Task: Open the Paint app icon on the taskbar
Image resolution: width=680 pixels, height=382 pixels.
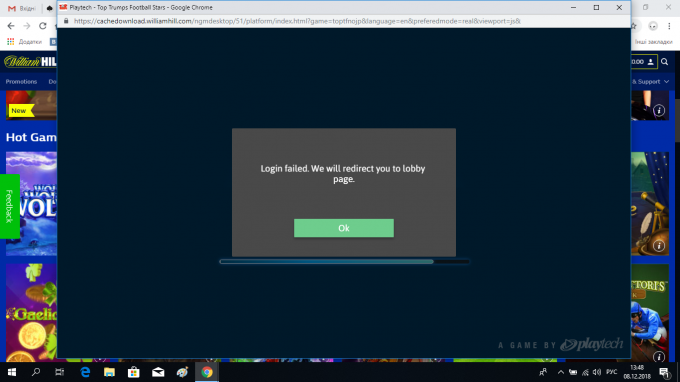Action: pyautogui.click(x=183, y=372)
